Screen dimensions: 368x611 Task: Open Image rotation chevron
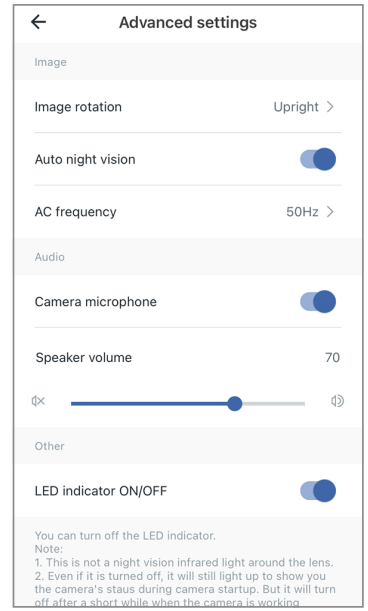coord(330,107)
